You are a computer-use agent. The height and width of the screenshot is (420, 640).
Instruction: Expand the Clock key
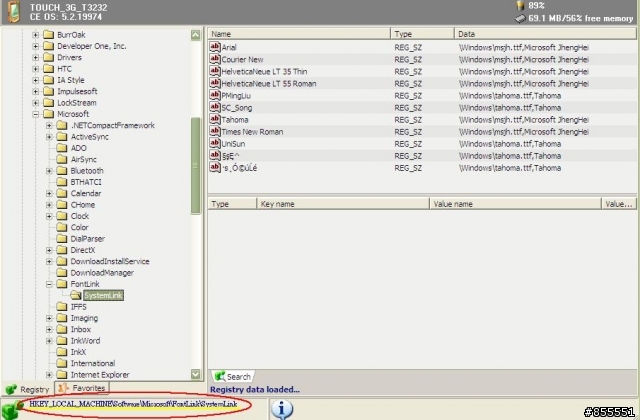(x=49, y=216)
